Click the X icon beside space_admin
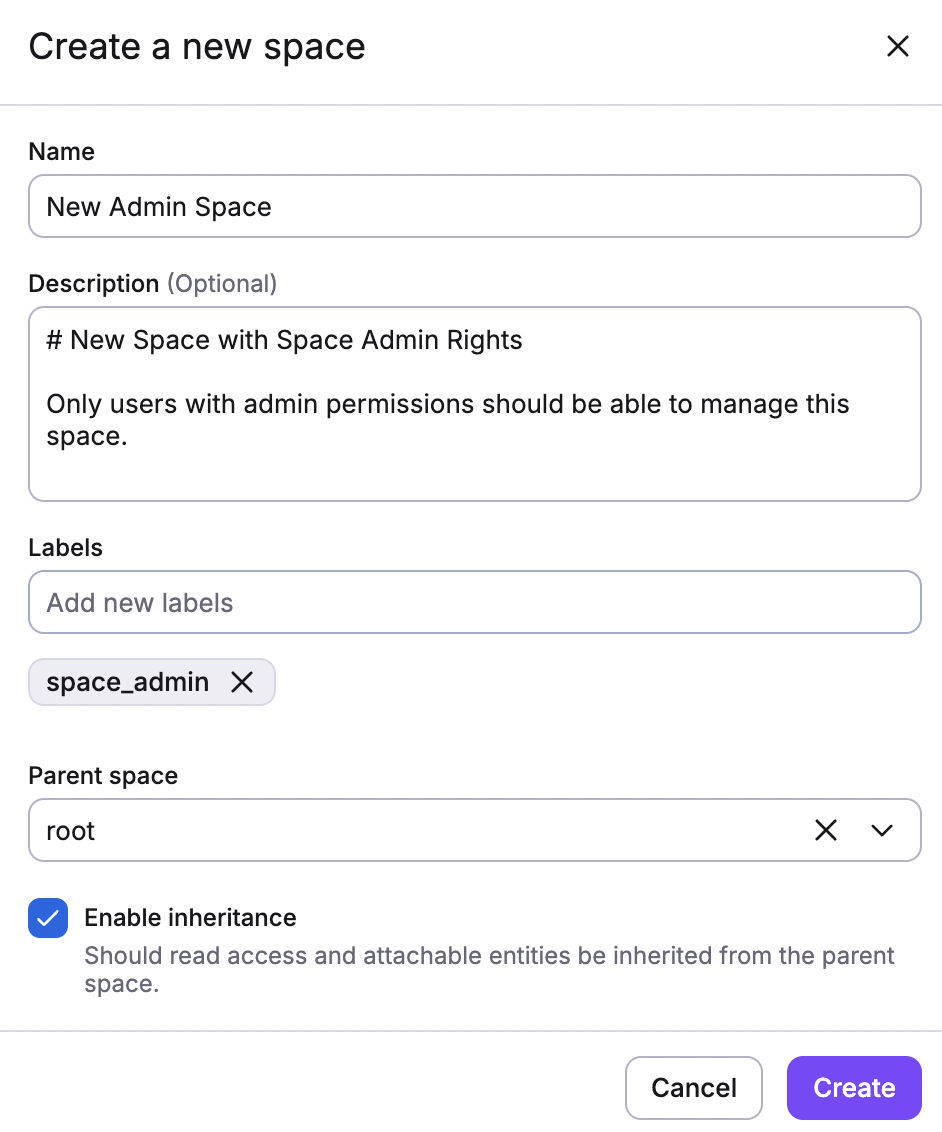This screenshot has height=1132, width=942. click(x=242, y=682)
